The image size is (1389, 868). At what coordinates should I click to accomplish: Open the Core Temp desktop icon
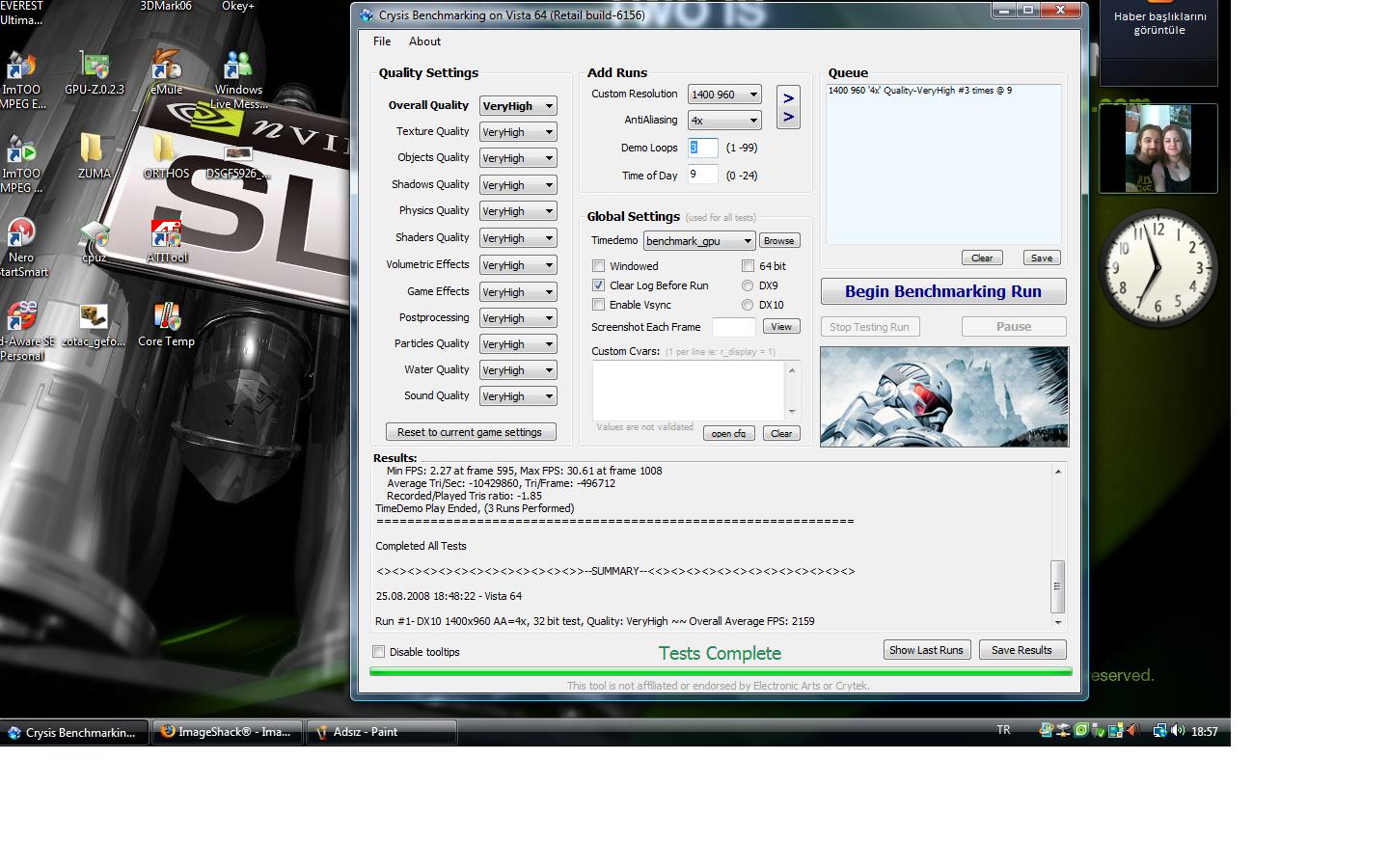pyautogui.click(x=166, y=325)
